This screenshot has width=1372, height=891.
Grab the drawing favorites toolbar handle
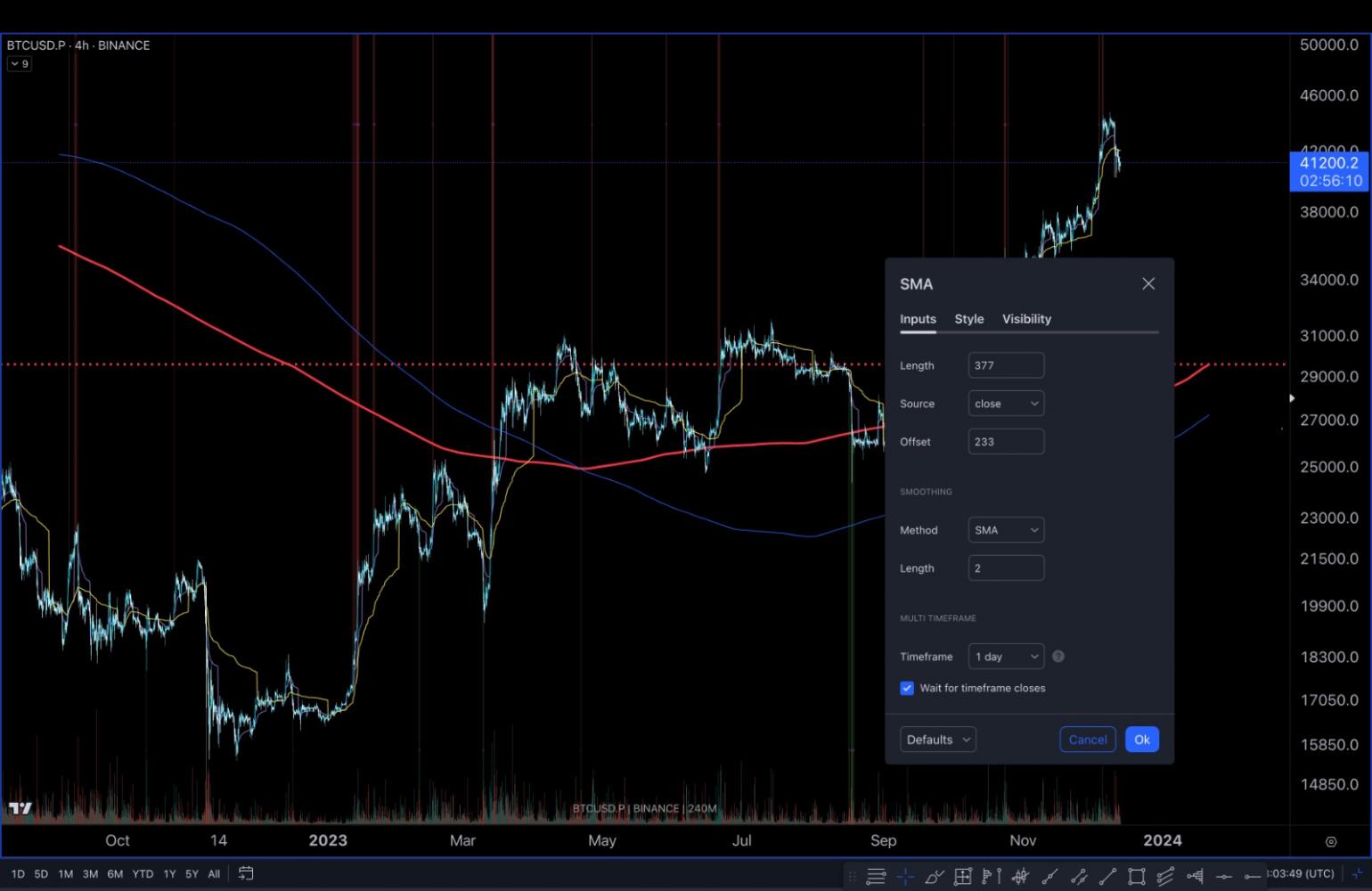pyautogui.click(x=852, y=876)
